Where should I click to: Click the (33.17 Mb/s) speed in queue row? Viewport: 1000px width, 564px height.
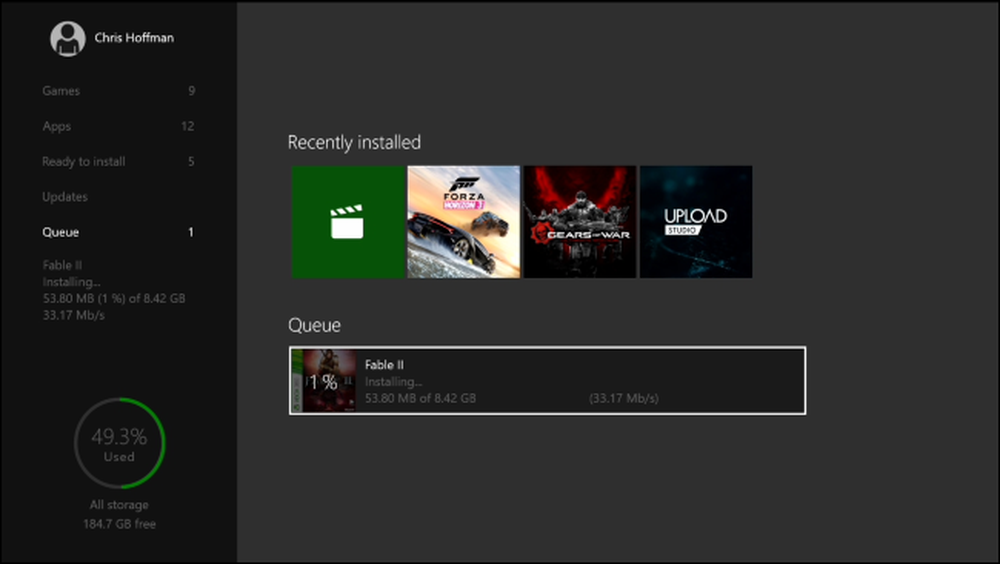(x=624, y=398)
